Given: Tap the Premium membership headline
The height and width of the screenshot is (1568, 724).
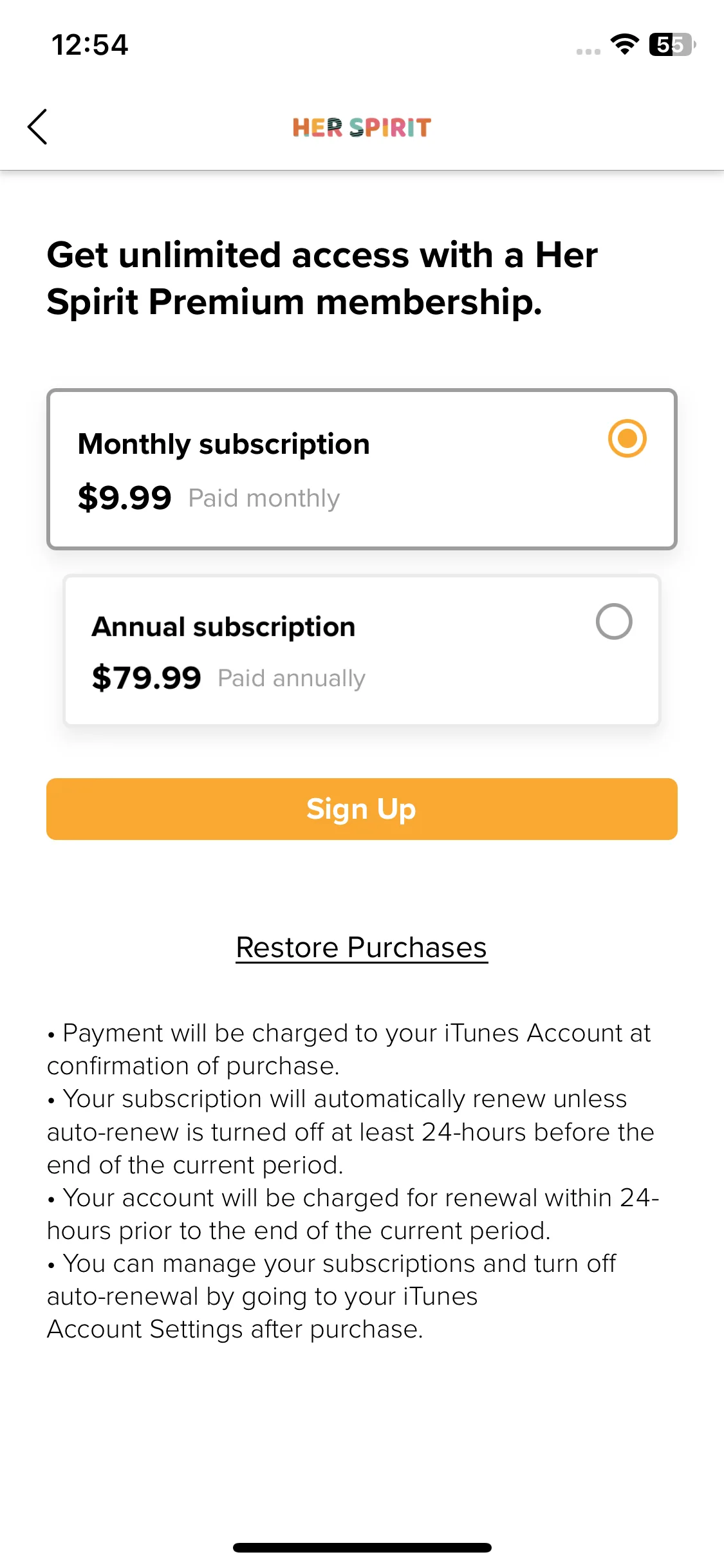Looking at the screenshot, I should (322, 278).
